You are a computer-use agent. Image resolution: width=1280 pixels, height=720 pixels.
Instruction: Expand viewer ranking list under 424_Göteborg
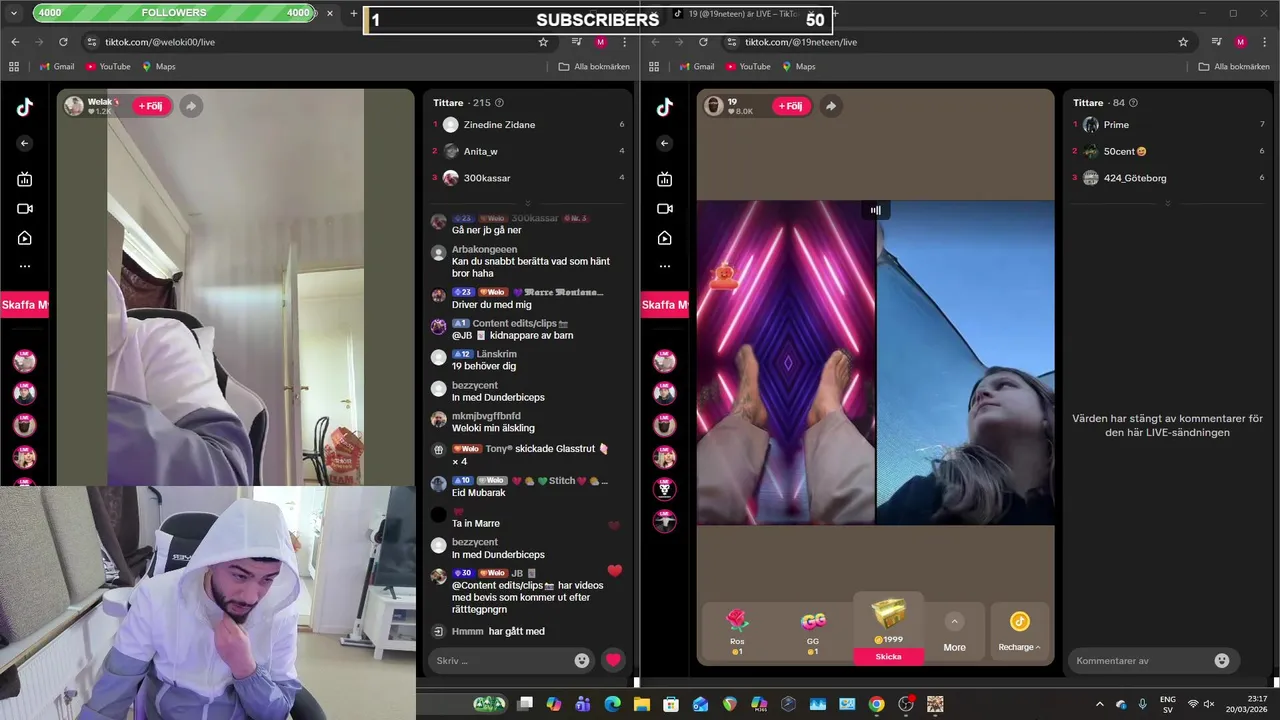(x=1168, y=203)
